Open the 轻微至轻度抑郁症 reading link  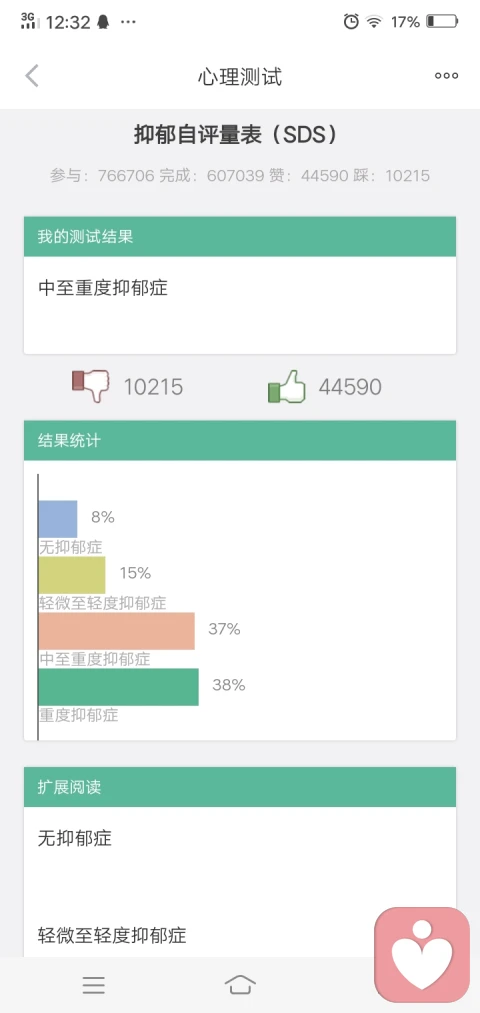pyautogui.click(x=112, y=935)
